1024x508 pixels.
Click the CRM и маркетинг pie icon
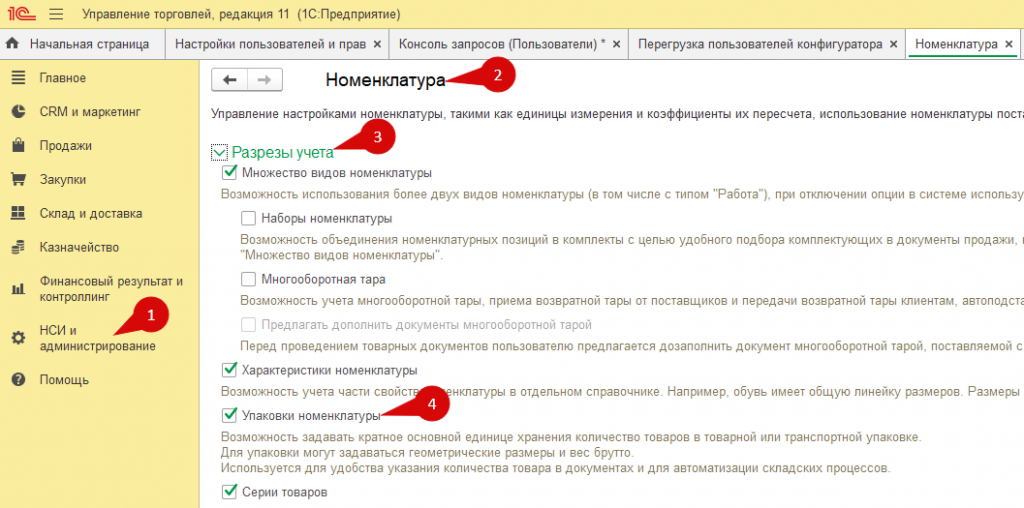tap(18, 112)
